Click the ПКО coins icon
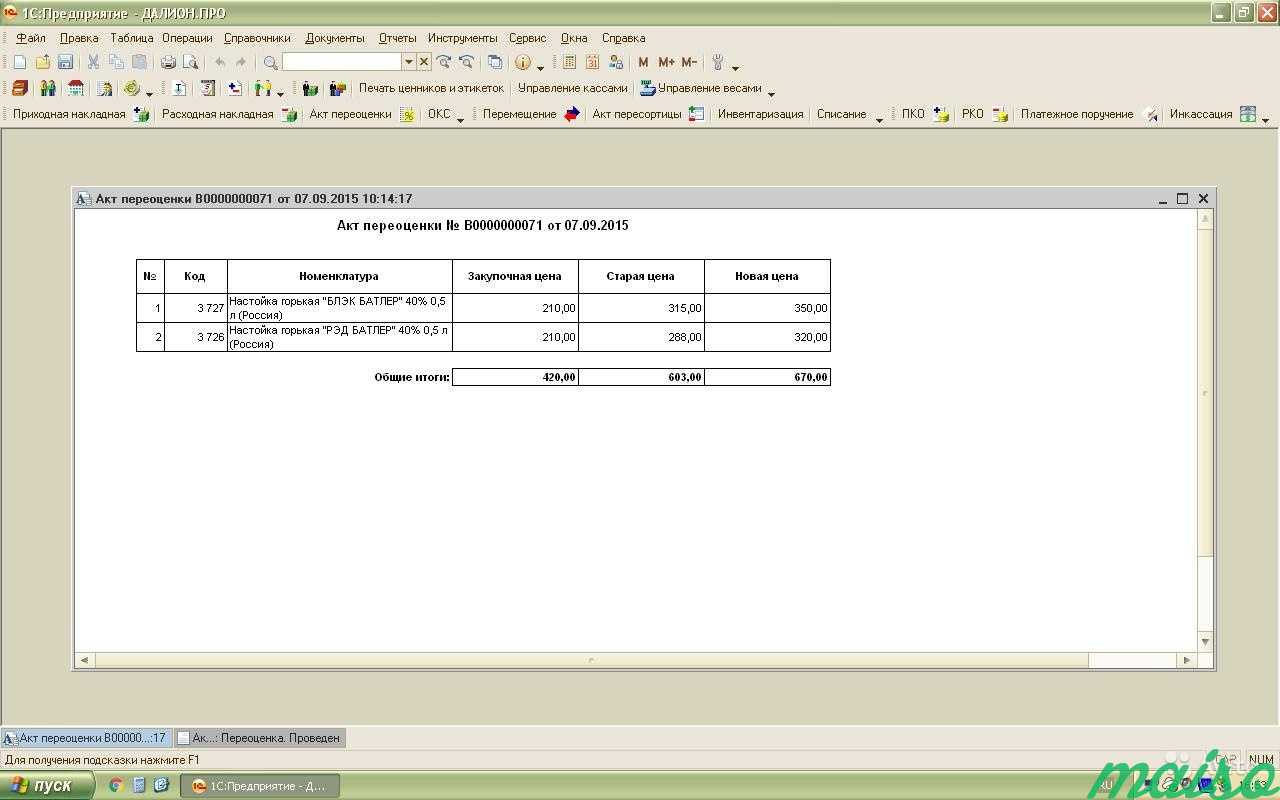 pyautogui.click(x=940, y=114)
